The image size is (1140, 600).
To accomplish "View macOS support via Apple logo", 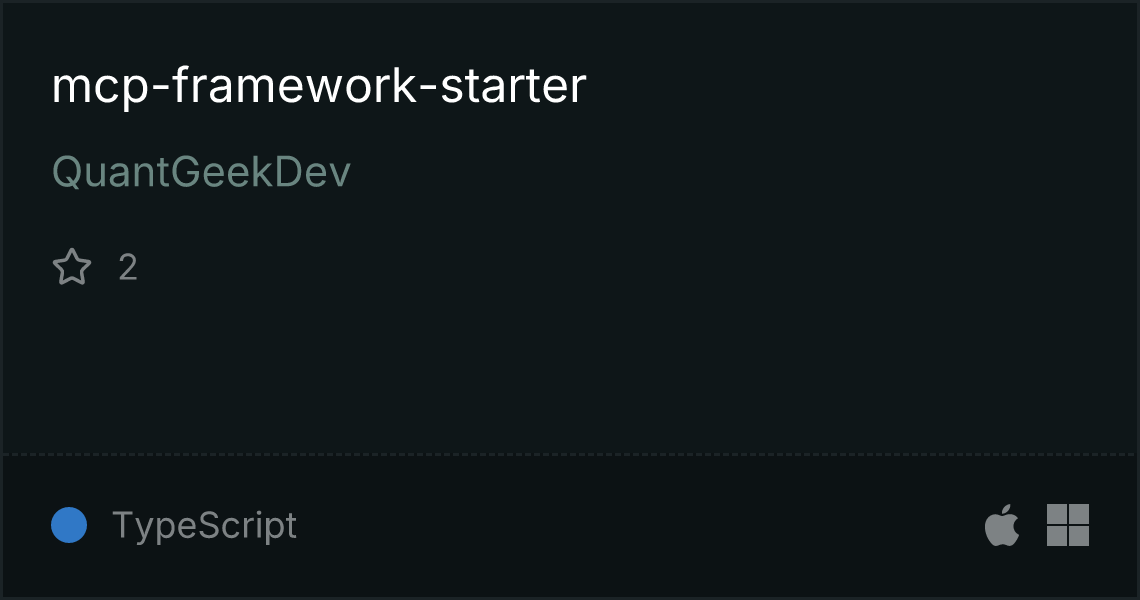I will pos(1001,524).
